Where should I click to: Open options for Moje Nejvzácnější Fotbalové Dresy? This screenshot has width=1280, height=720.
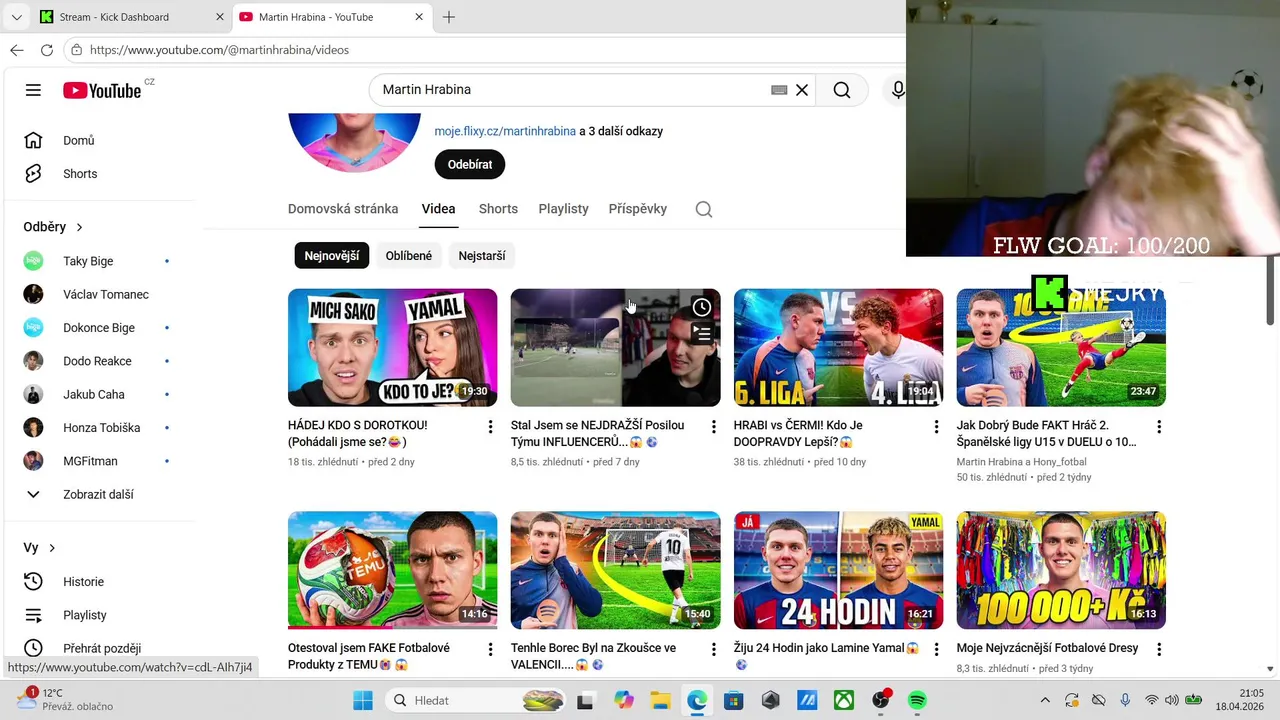(1159, 650)
